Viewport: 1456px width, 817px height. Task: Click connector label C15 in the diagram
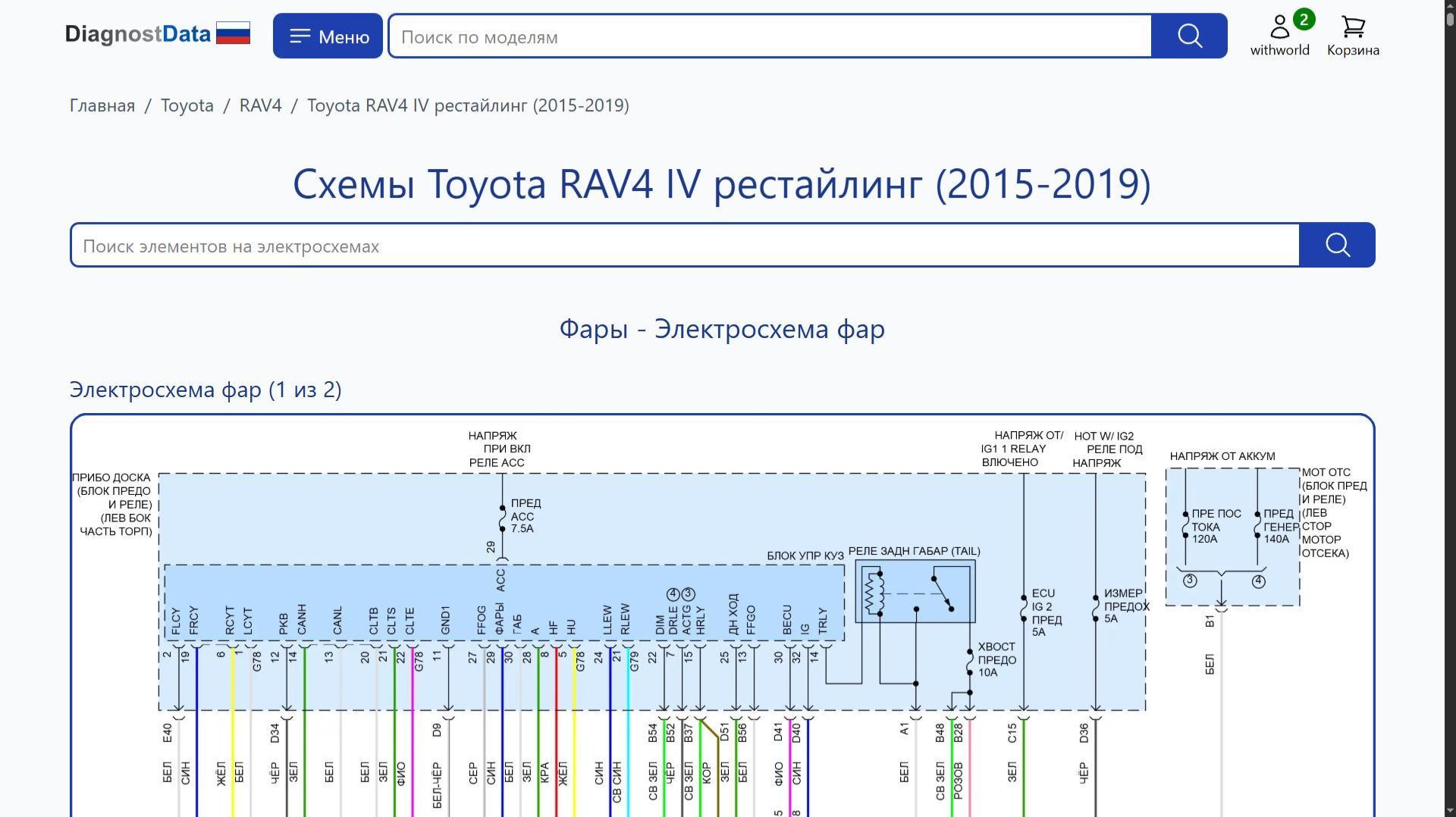1012,733
